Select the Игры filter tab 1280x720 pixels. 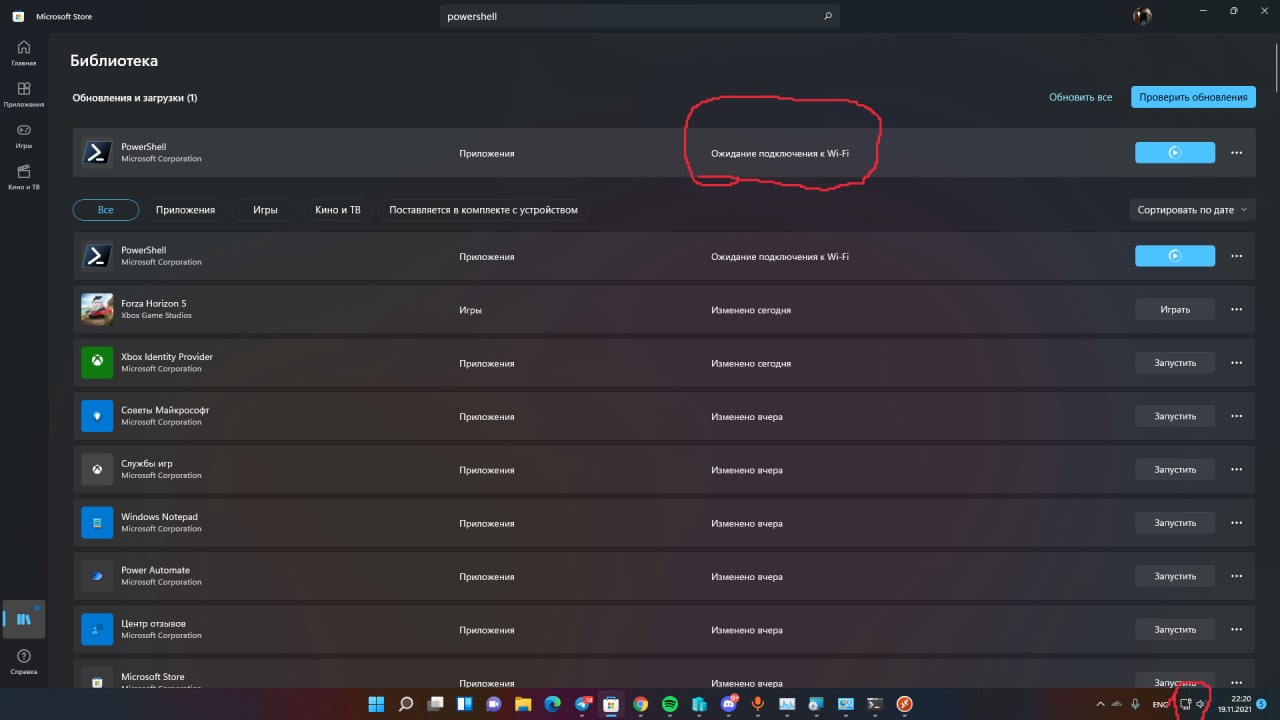[265, 210]
